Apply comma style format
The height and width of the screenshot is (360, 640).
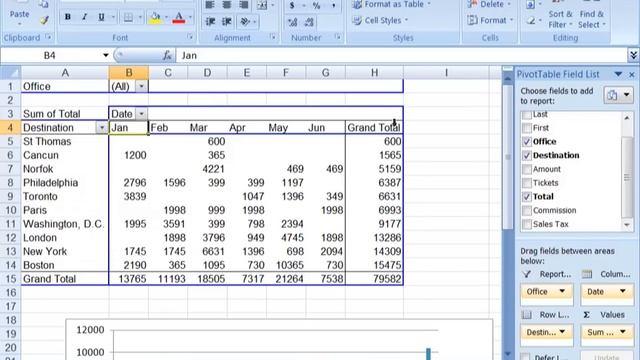coord(333,5)
